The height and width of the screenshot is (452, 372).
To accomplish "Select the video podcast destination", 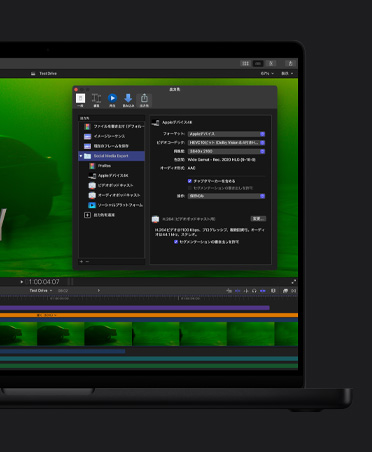I will (x=112, y=185).
